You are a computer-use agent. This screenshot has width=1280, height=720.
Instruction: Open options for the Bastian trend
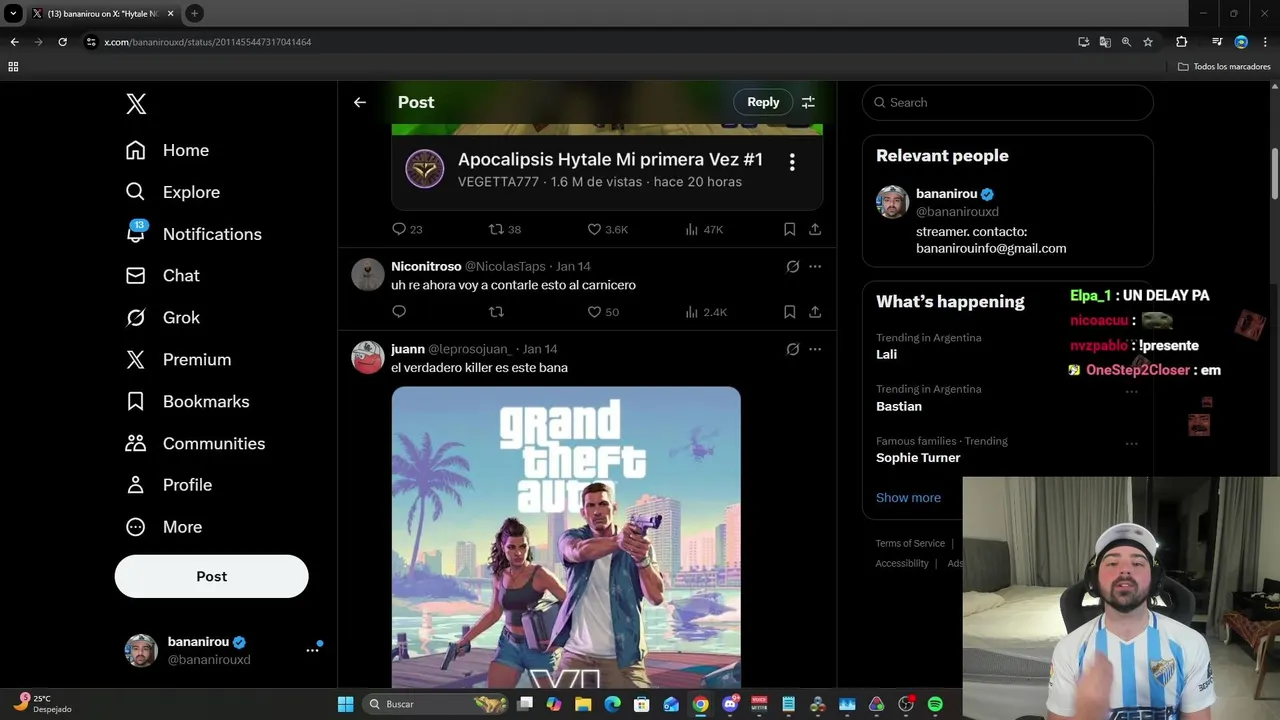1131,391
